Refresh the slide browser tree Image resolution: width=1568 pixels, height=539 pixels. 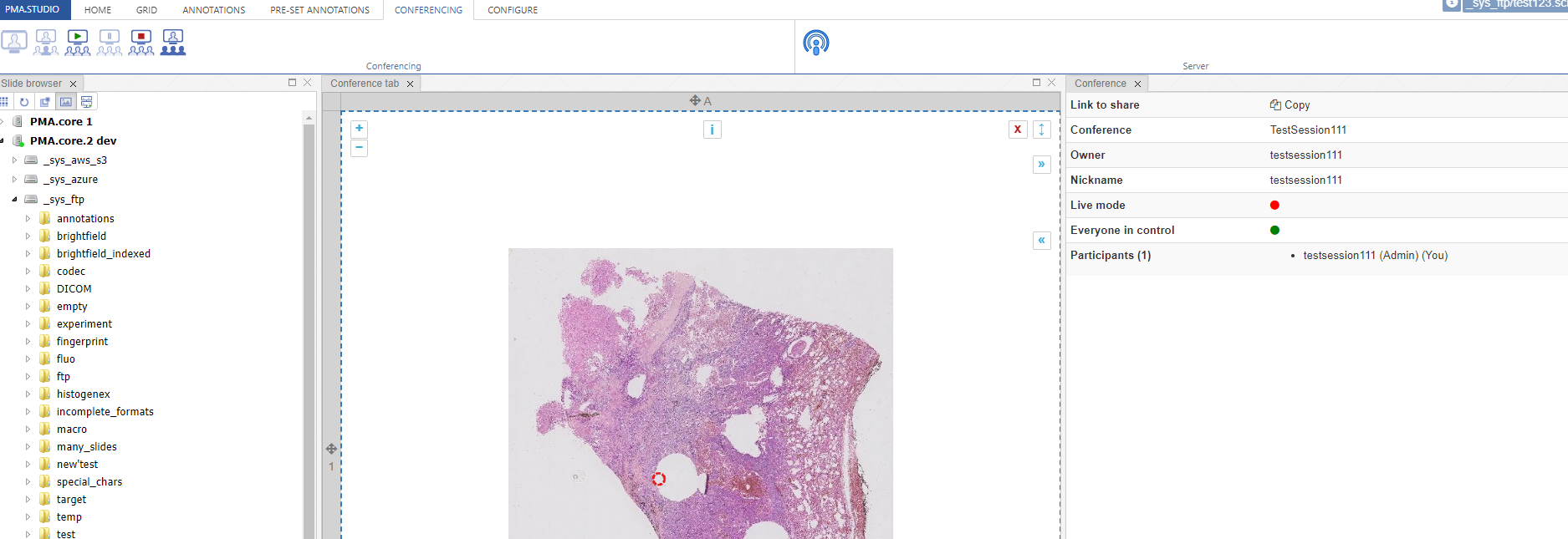click(24, 102)
